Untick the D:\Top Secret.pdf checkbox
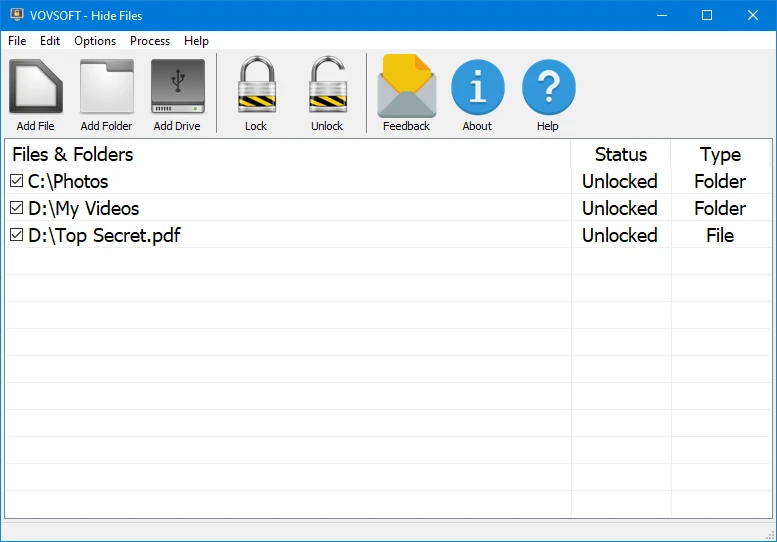Image resolution: width=777 pixels, height=542 pixels. [x=16, y=235]
